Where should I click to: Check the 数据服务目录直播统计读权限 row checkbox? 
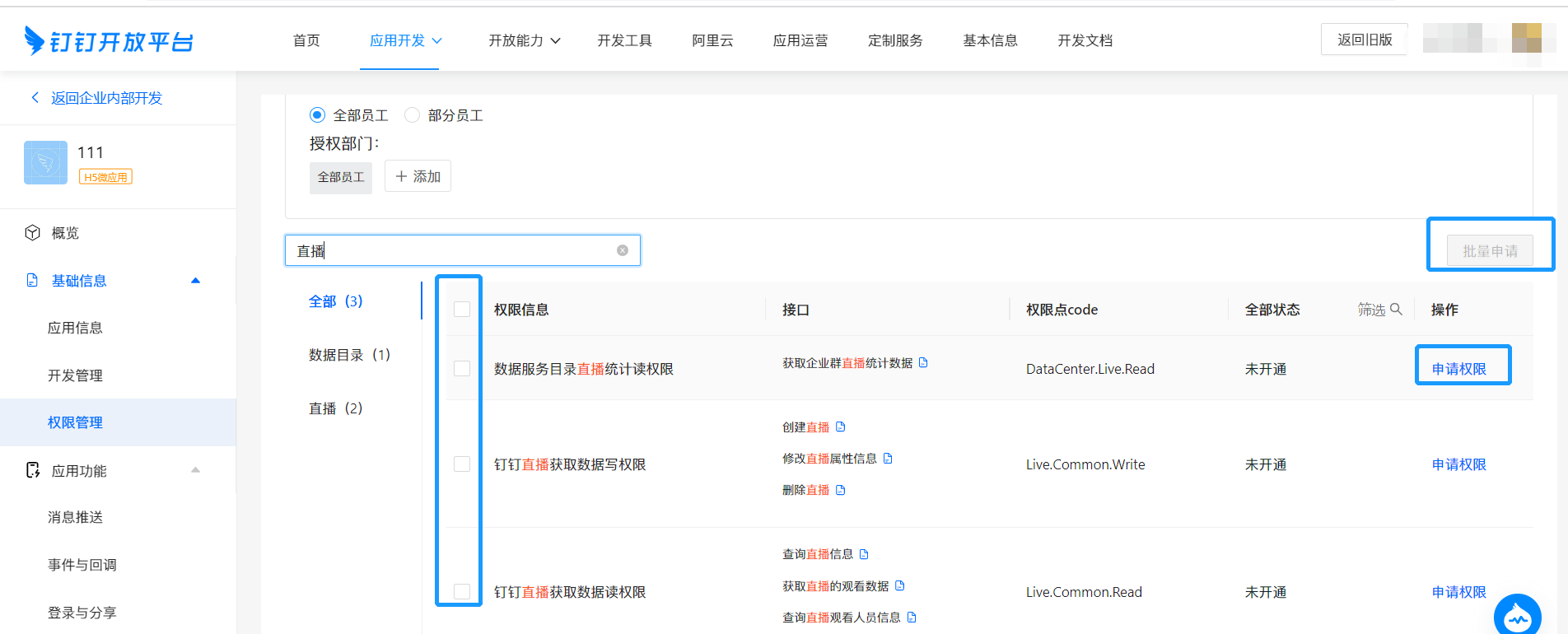pyautogui.click(x=462, y=368)
